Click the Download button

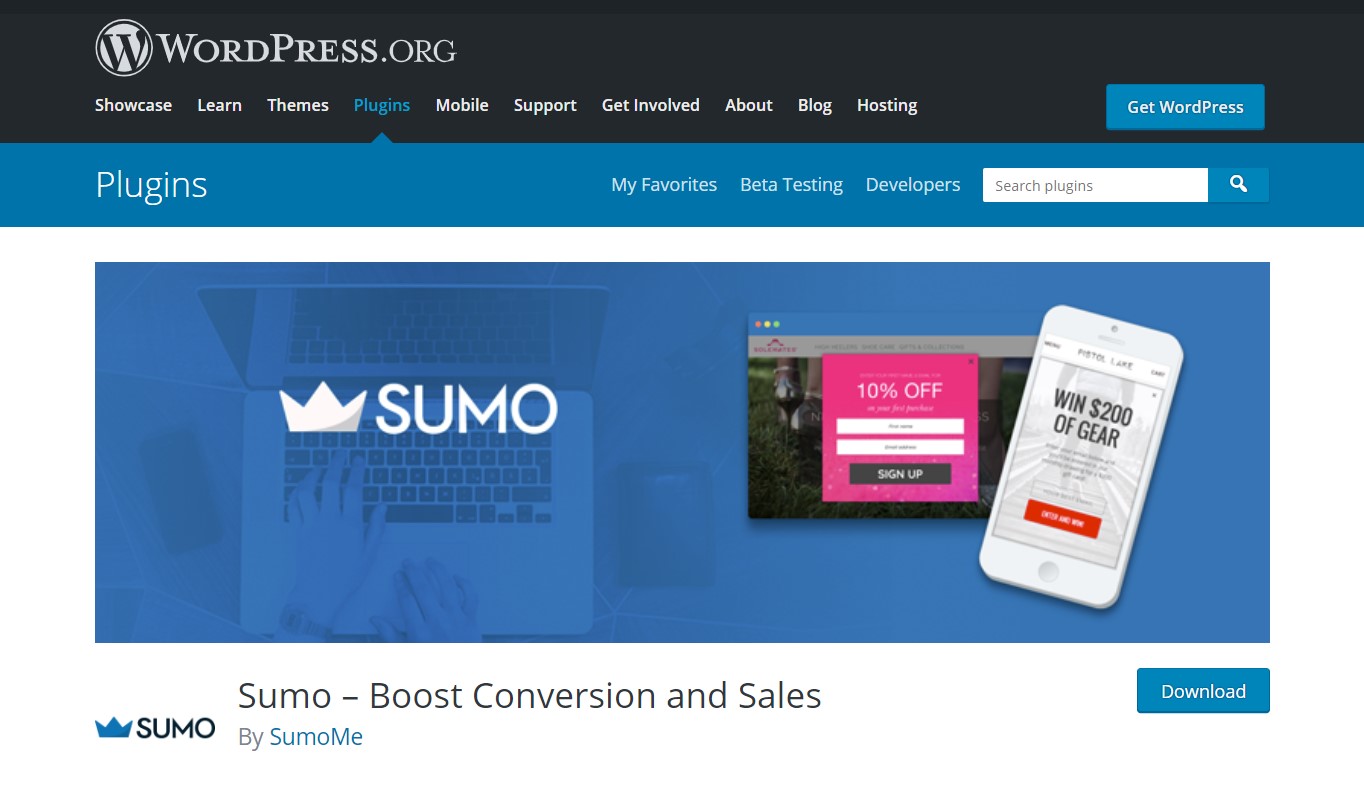(x=1203, y=691)
